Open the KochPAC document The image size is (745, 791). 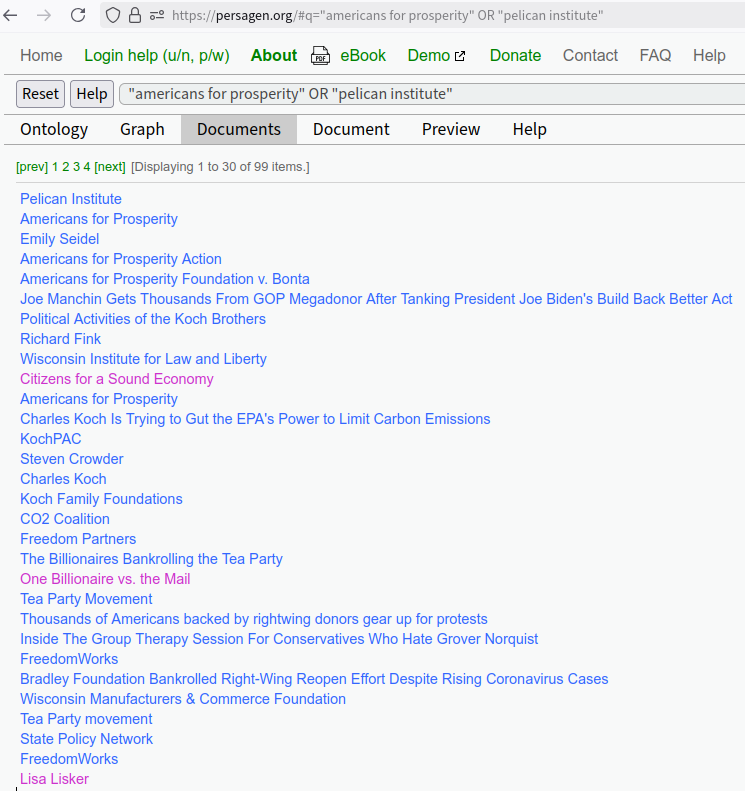pos(50,439)
